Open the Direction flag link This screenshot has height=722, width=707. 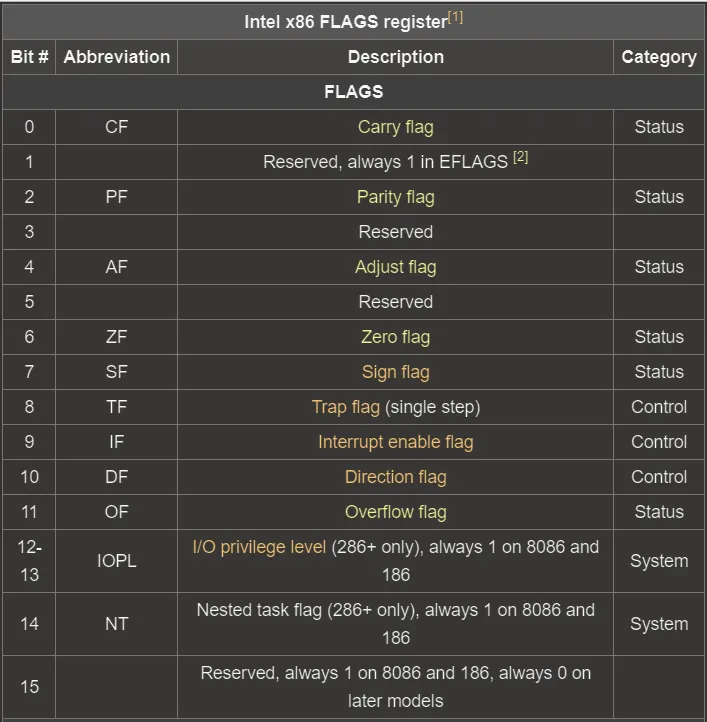click(x=396, y=477)
